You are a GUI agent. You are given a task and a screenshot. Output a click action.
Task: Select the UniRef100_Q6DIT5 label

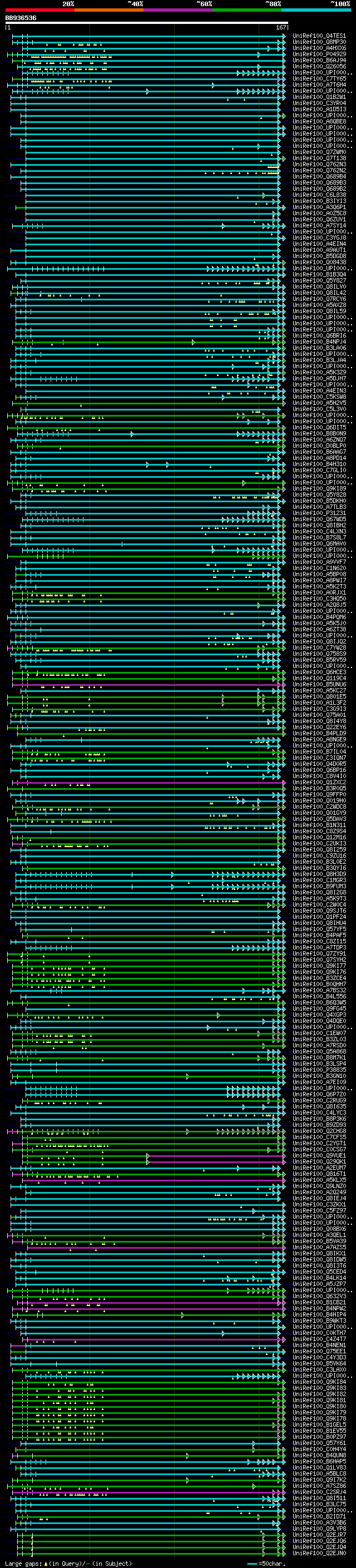pos(319,428)
